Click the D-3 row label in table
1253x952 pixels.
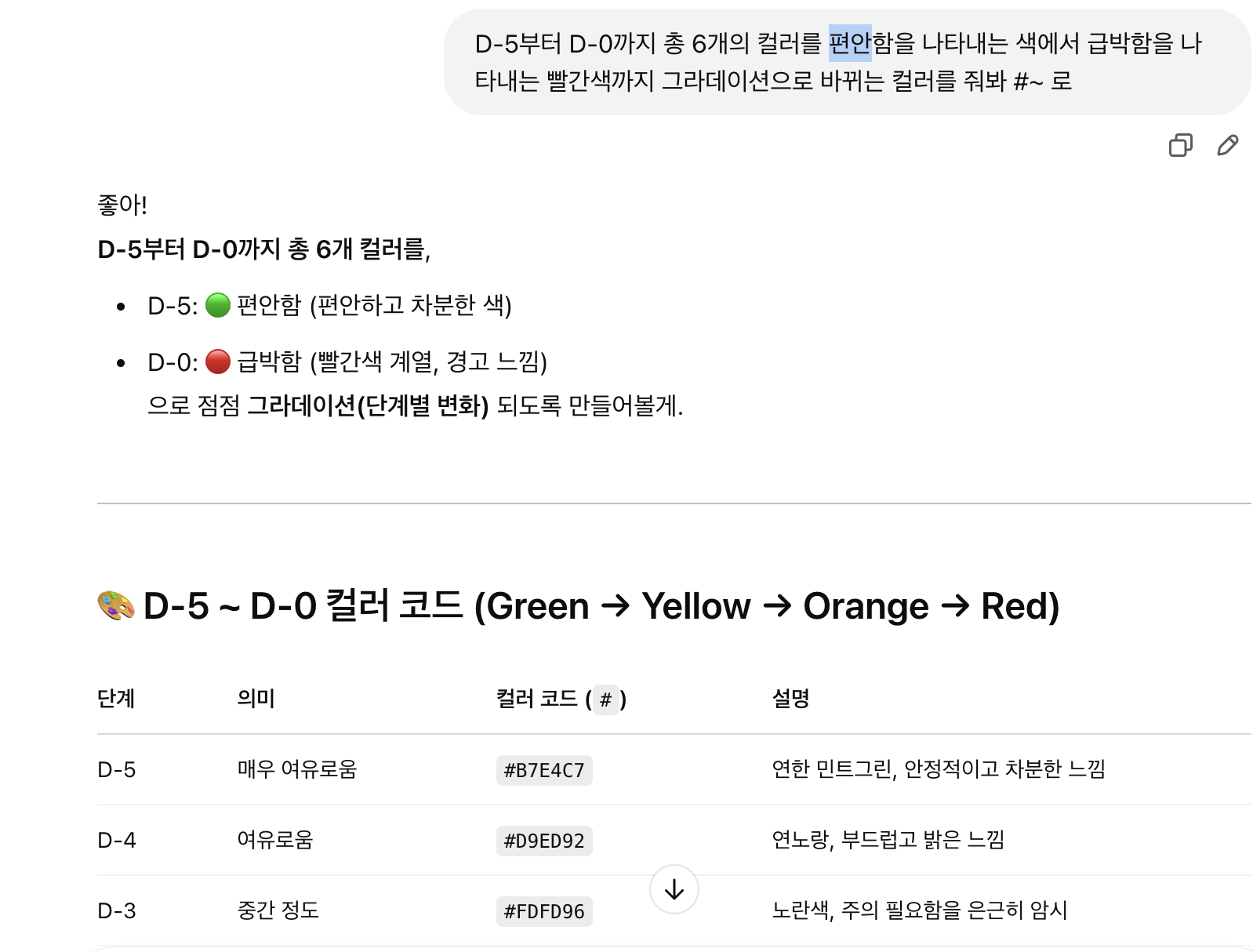coord(116,910)
